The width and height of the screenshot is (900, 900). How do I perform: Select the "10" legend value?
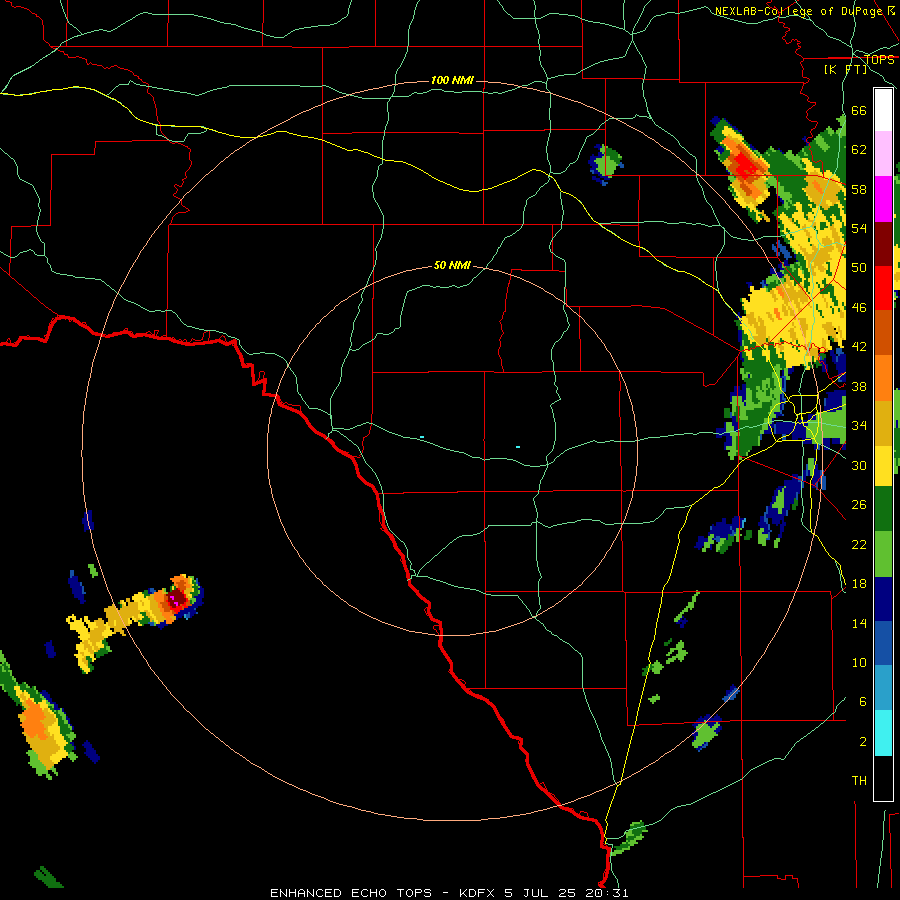[x=859, y=663]
